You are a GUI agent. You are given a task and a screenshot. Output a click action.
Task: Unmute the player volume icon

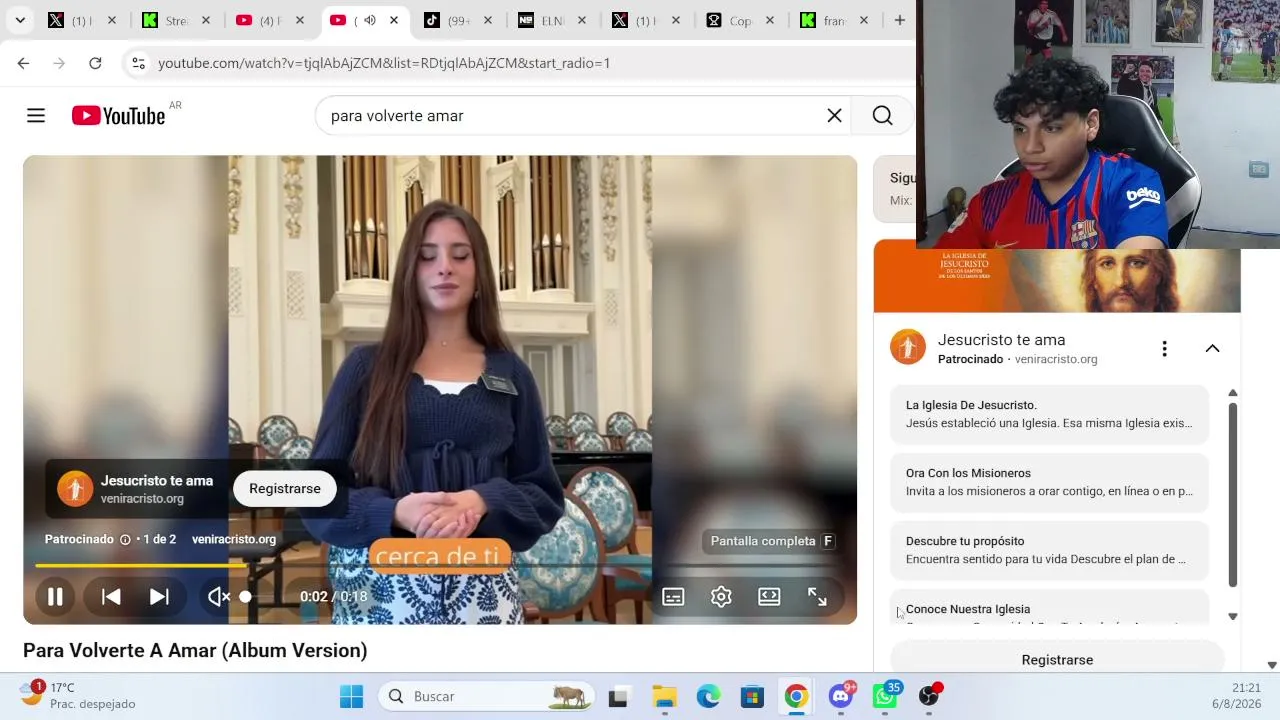[x=219, y=597]
